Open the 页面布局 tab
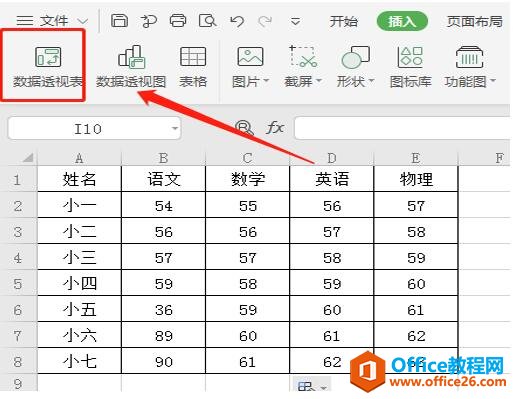 pyautogui.click(x=475, y=22)
